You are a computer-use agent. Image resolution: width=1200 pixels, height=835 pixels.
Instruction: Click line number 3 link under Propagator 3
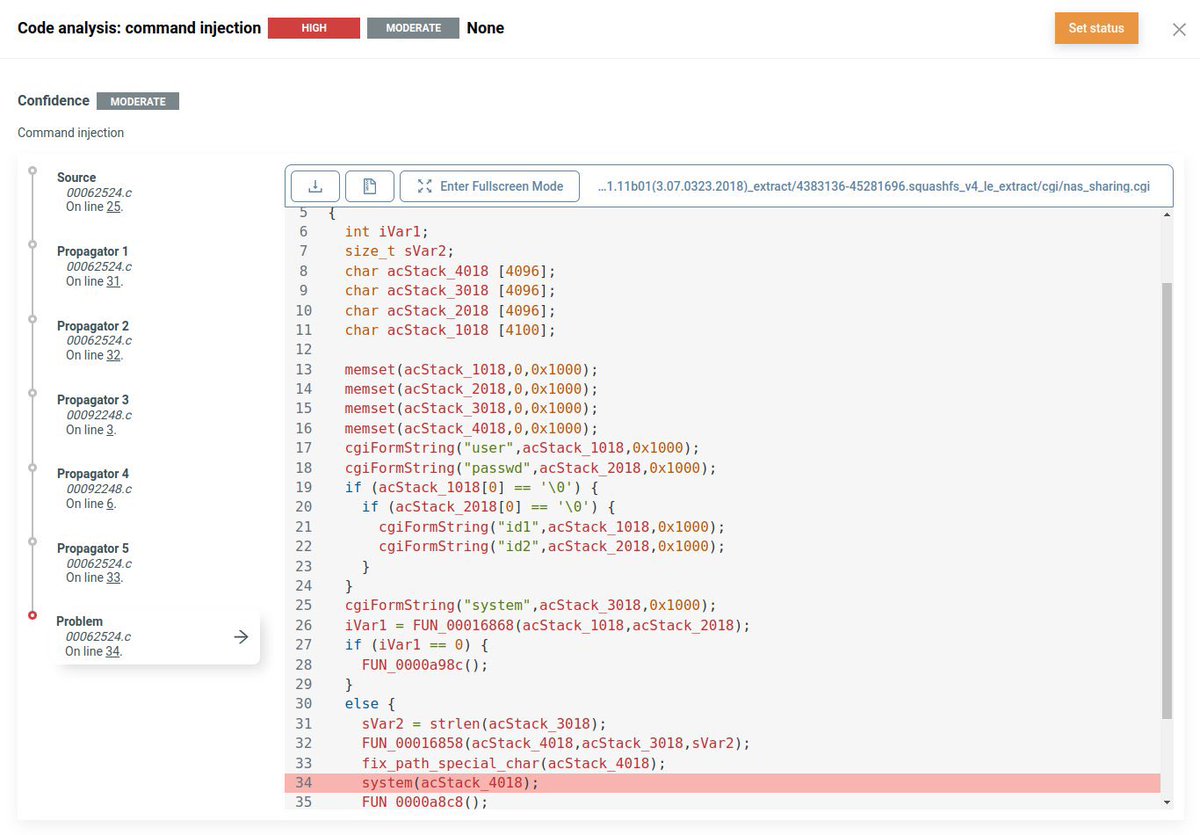[x=110, y=430]
